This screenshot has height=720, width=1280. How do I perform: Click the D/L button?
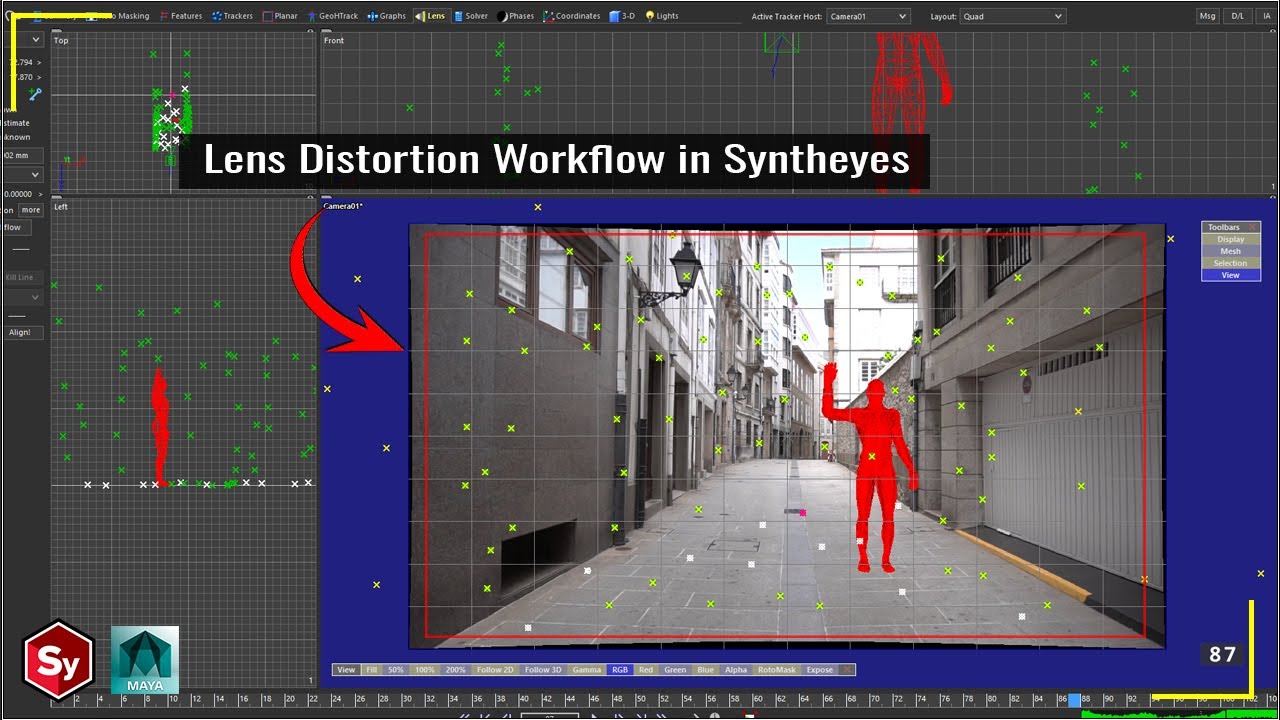[1237, 16]
